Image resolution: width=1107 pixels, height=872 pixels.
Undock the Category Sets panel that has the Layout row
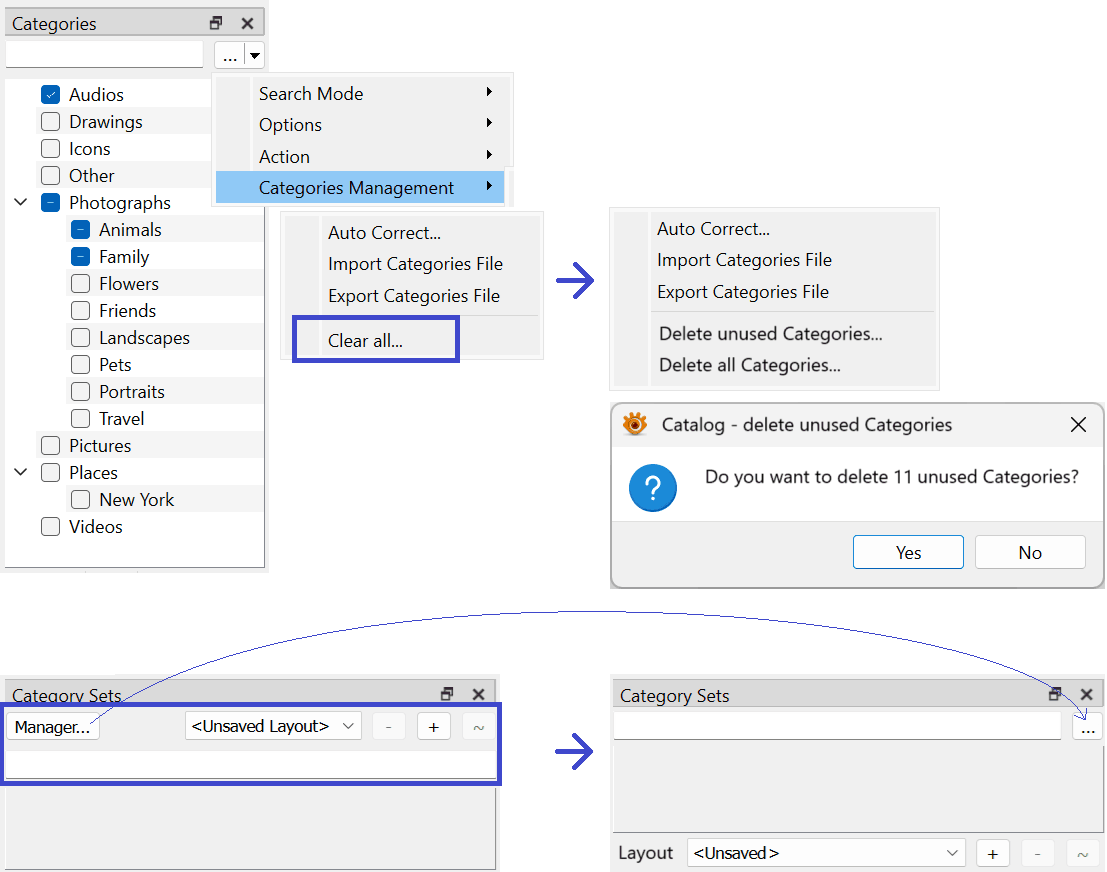tap(1055, 694)
